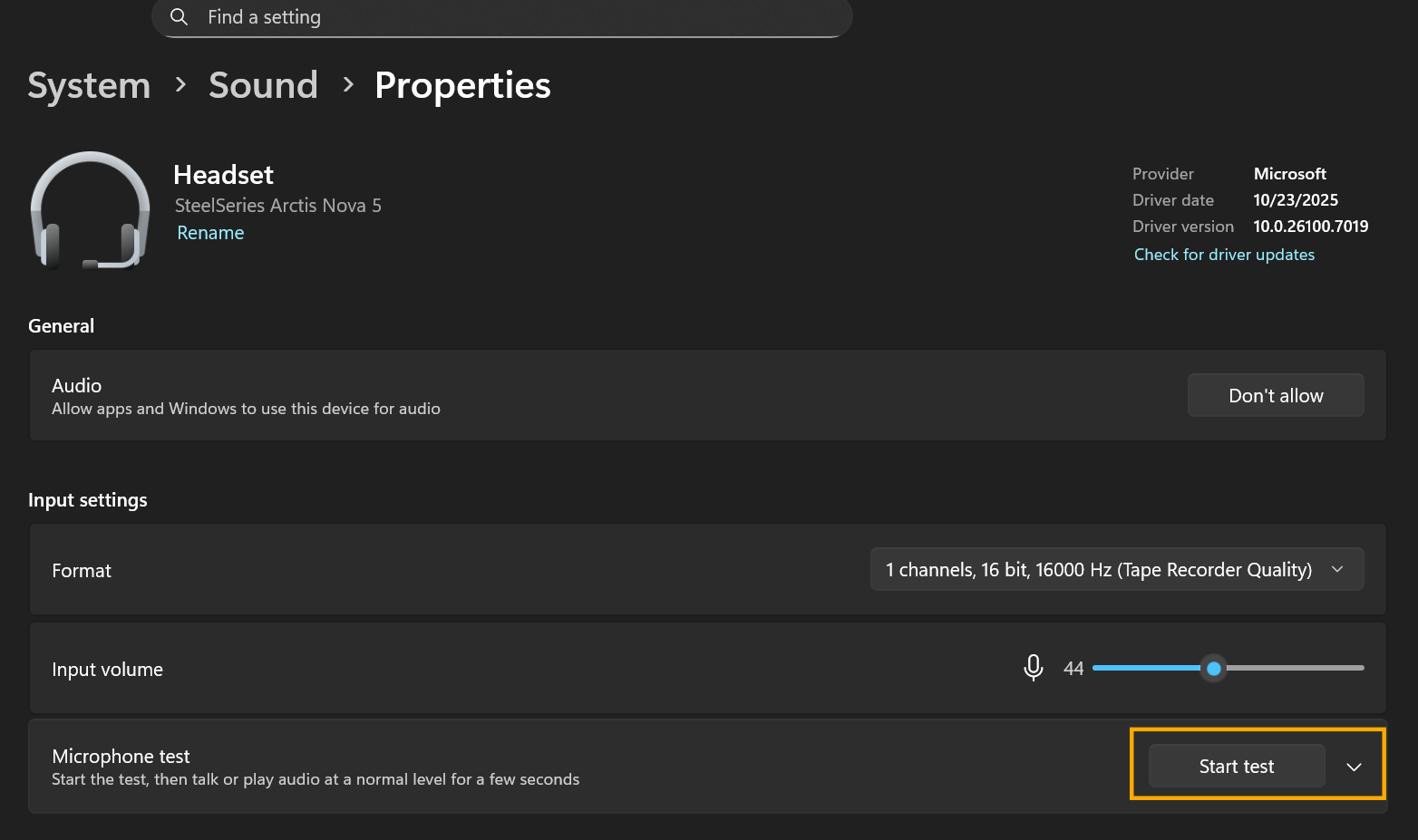Click the input volume value 44
The image size is (1418, 840).
pyautogui.click(x=1073, y=669)
